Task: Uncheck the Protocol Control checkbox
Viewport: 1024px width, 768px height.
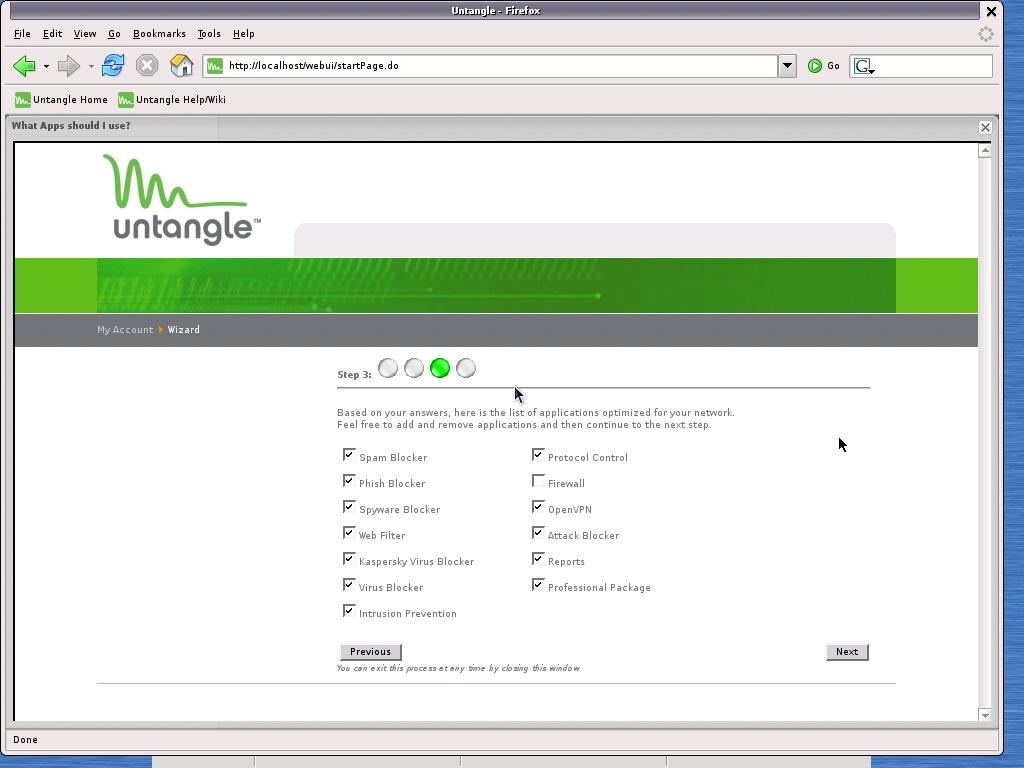Action: tap(538, 455)
